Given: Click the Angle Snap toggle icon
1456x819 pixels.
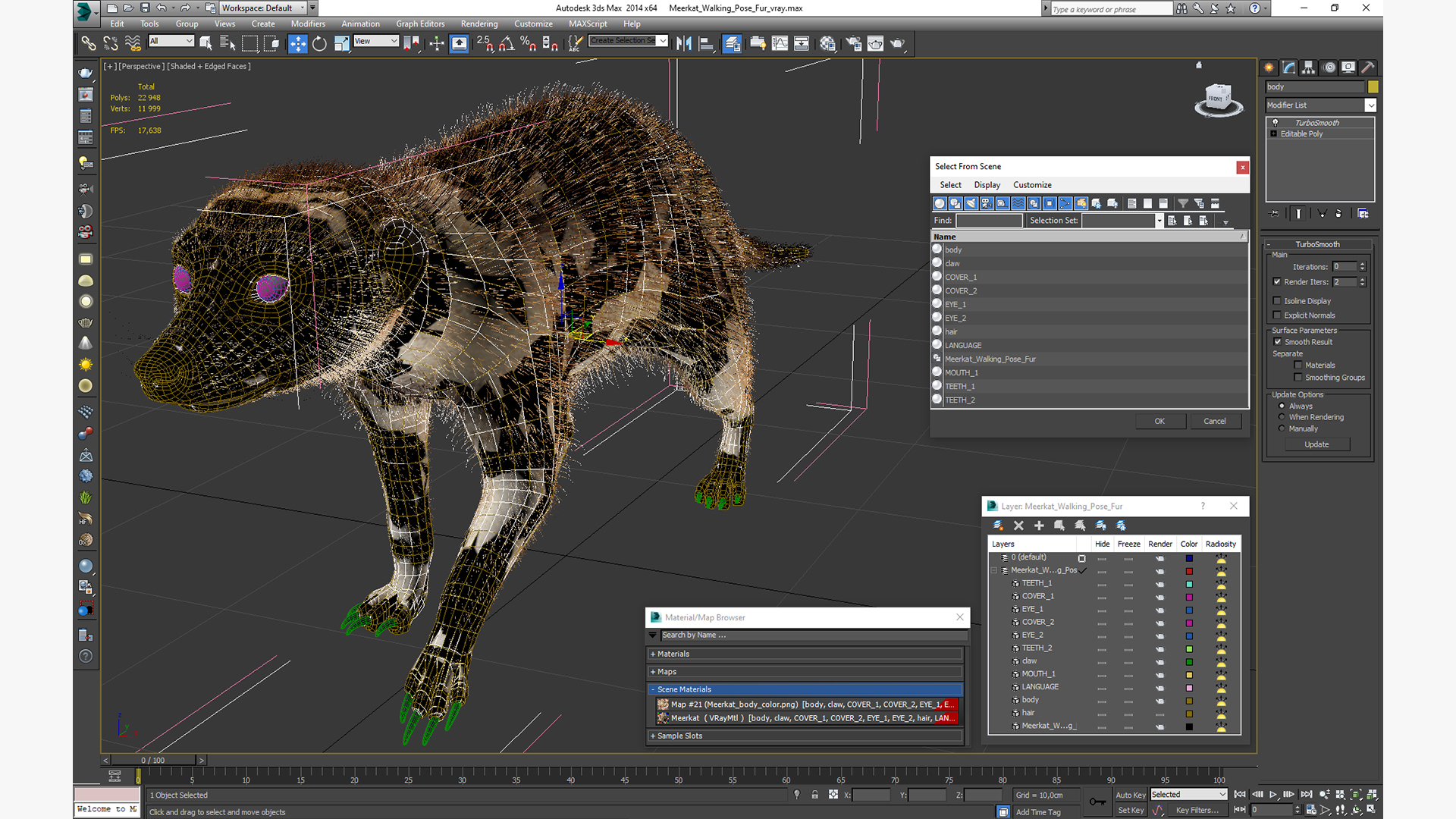Looking at the screenshot, I should [507, 44].
